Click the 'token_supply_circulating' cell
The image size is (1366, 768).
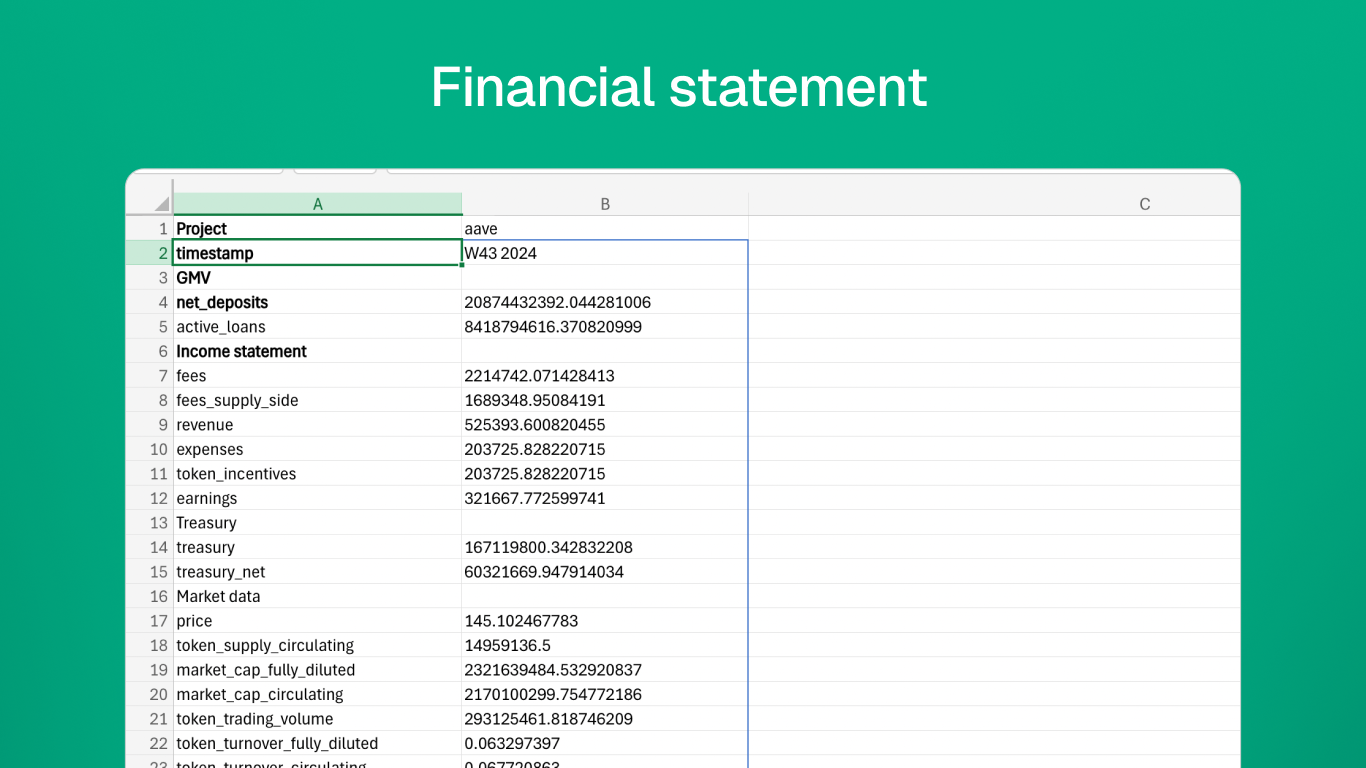318,645
